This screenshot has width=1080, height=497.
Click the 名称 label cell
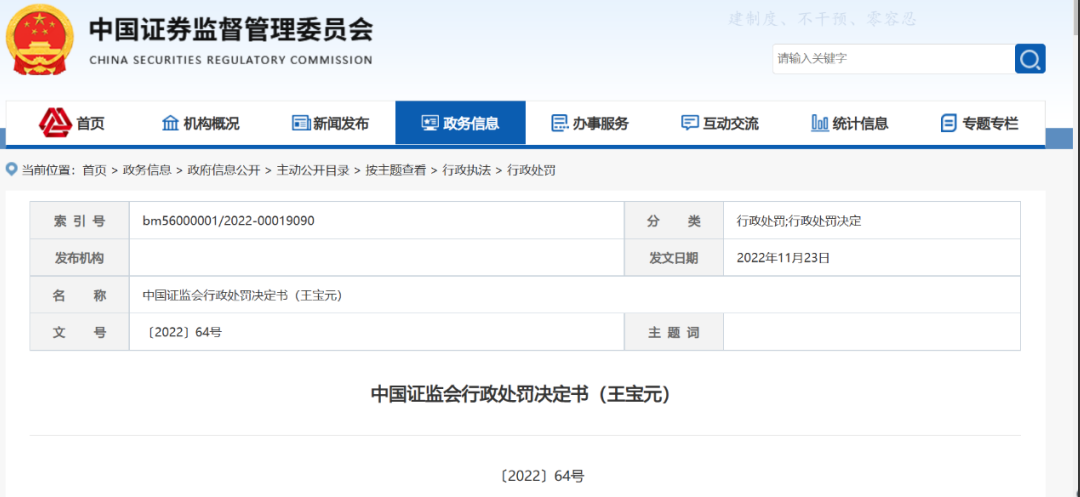[79, 295]
